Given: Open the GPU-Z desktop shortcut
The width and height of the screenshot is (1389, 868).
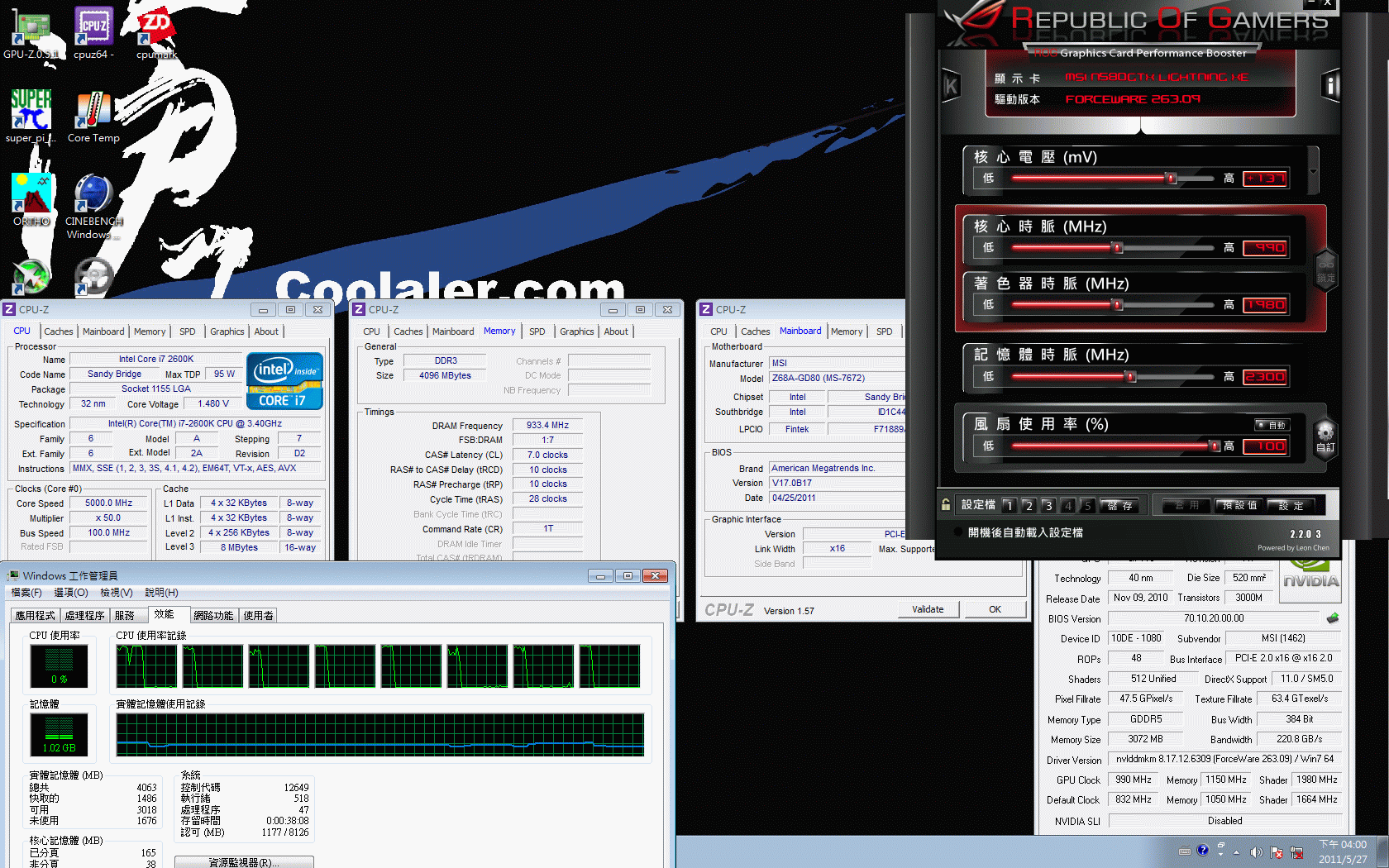Looking at the screenshot, I should 31,33.
